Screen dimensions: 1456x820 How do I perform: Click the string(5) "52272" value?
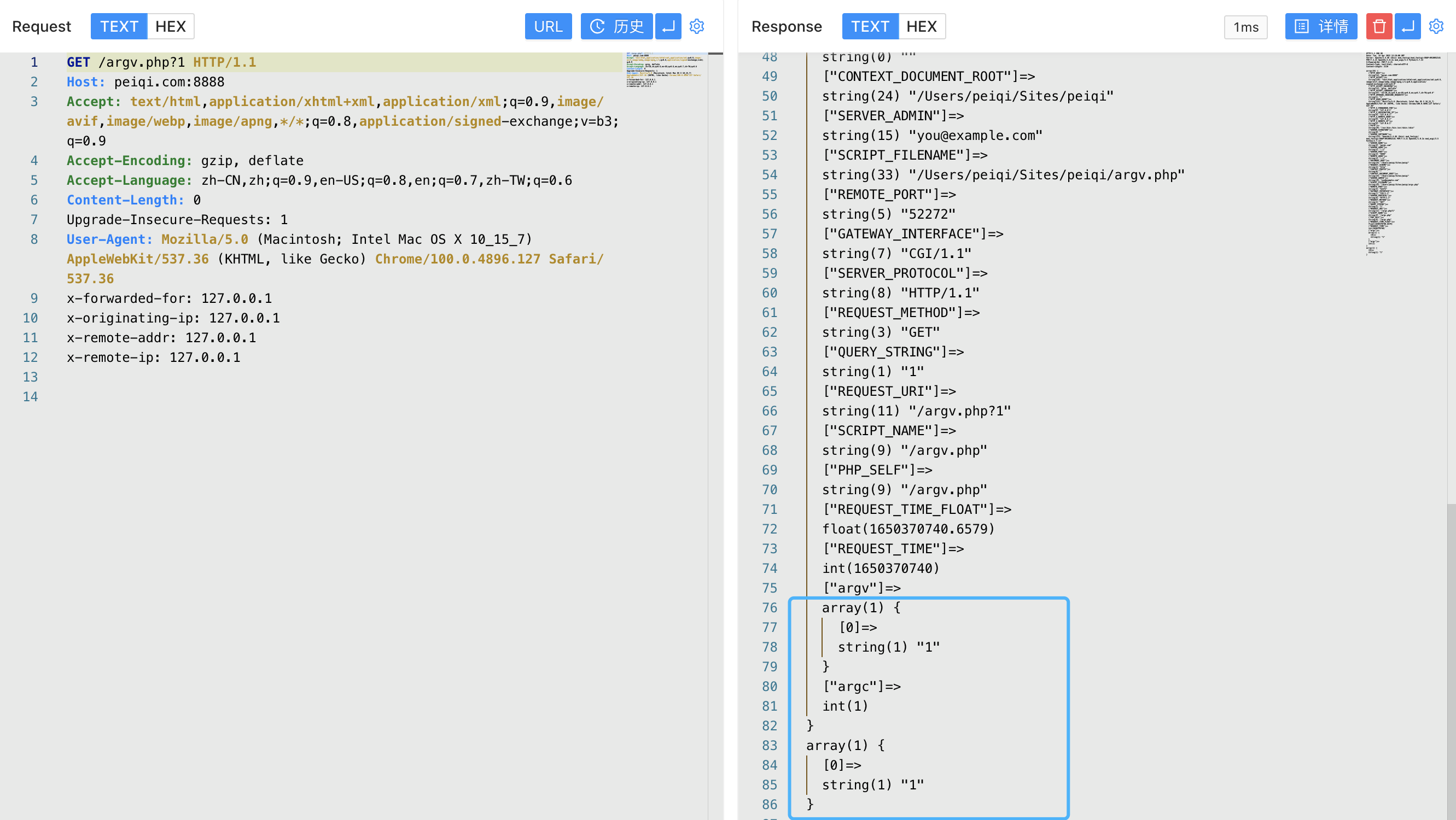coord(889,214)
